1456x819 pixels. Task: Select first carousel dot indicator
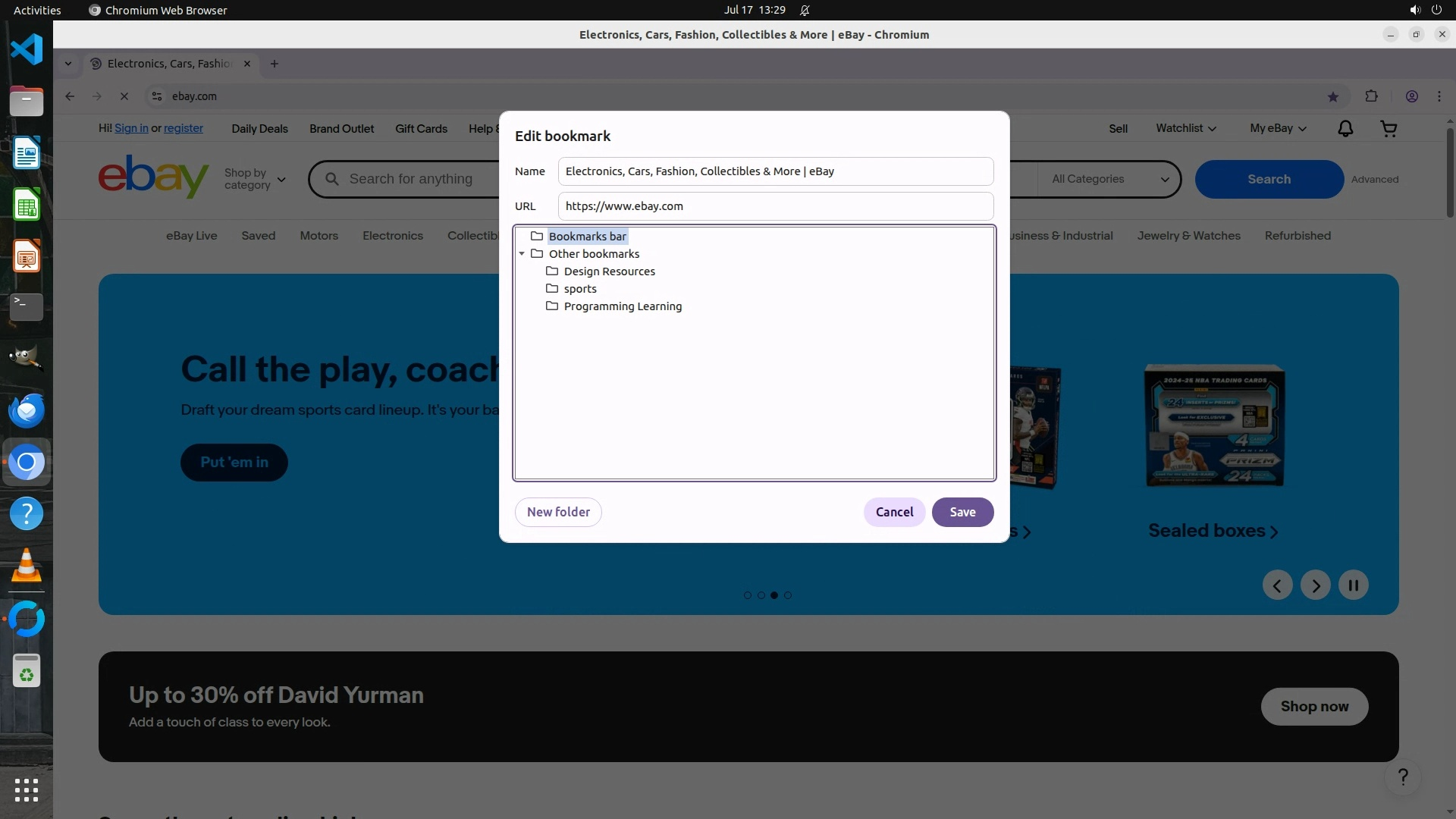[x=748, y=595]
